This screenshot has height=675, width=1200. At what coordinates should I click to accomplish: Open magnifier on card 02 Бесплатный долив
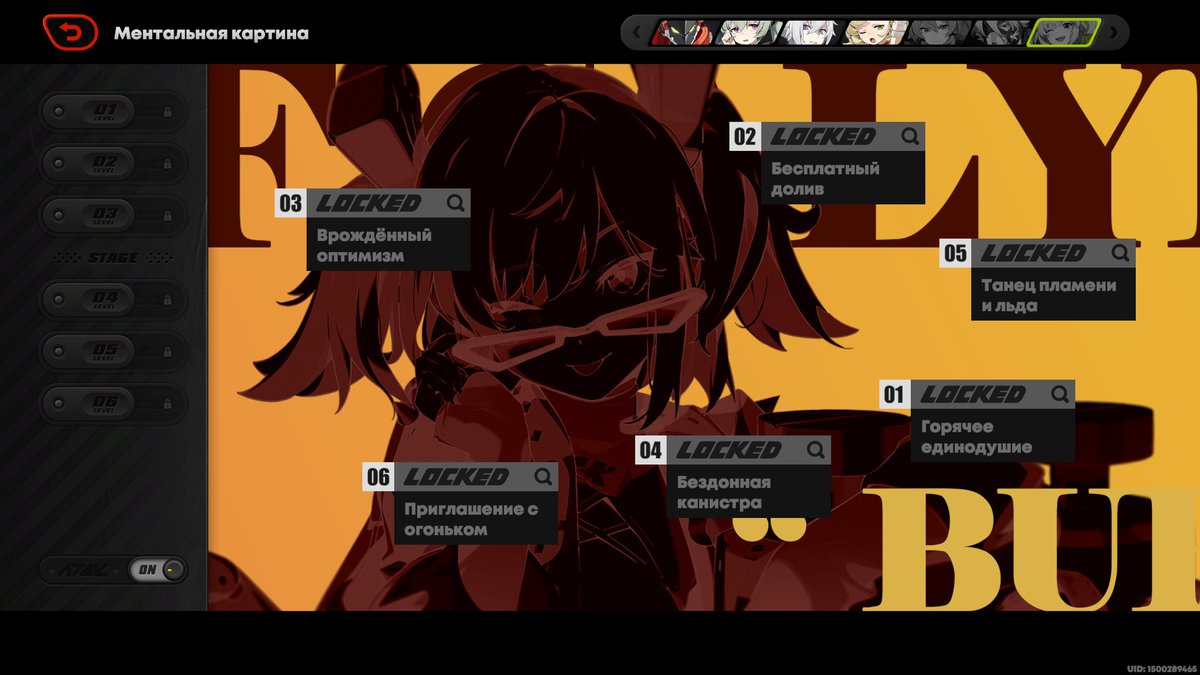pyautogui.click(x=909, y=137)
